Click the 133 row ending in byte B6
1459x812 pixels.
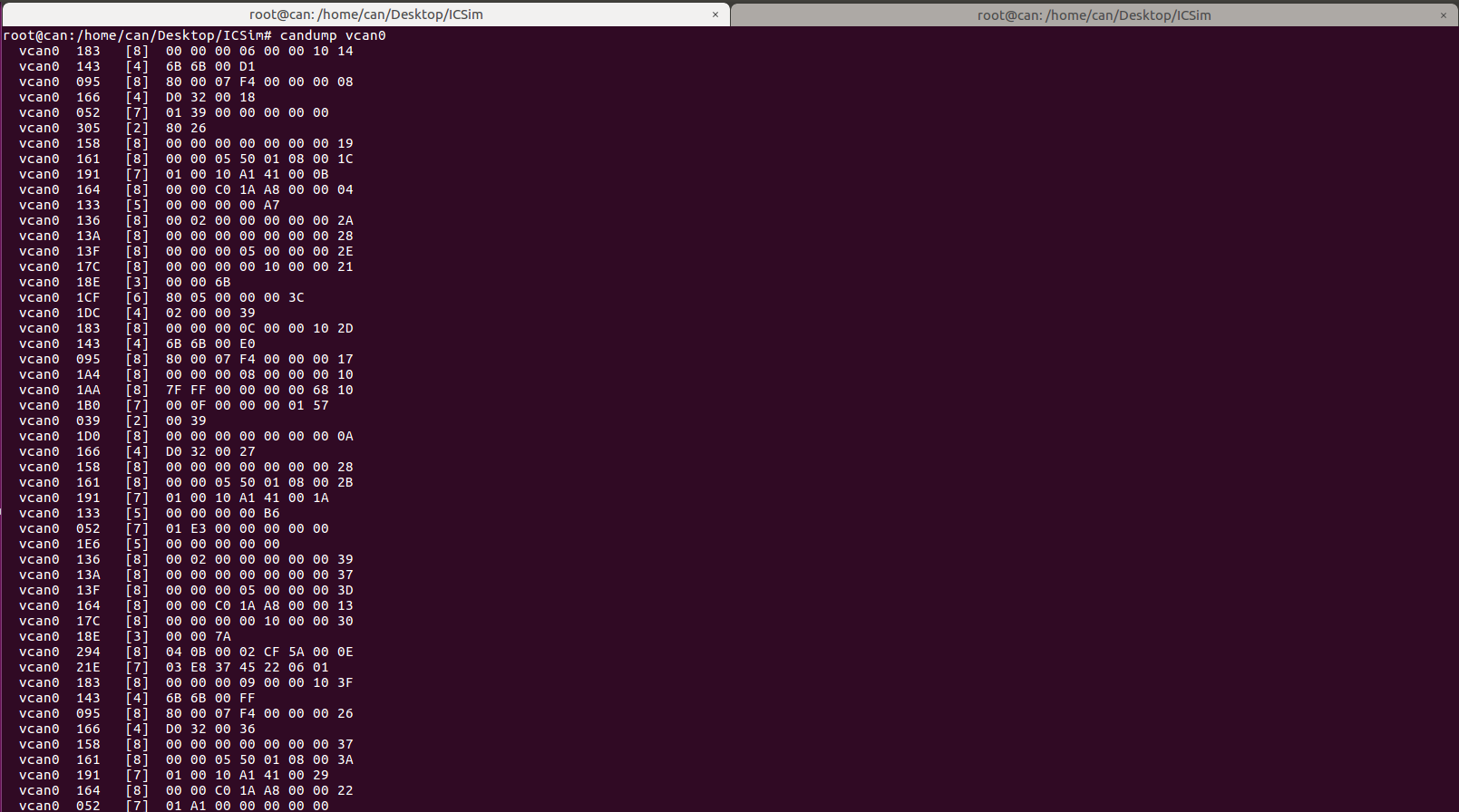150,513
